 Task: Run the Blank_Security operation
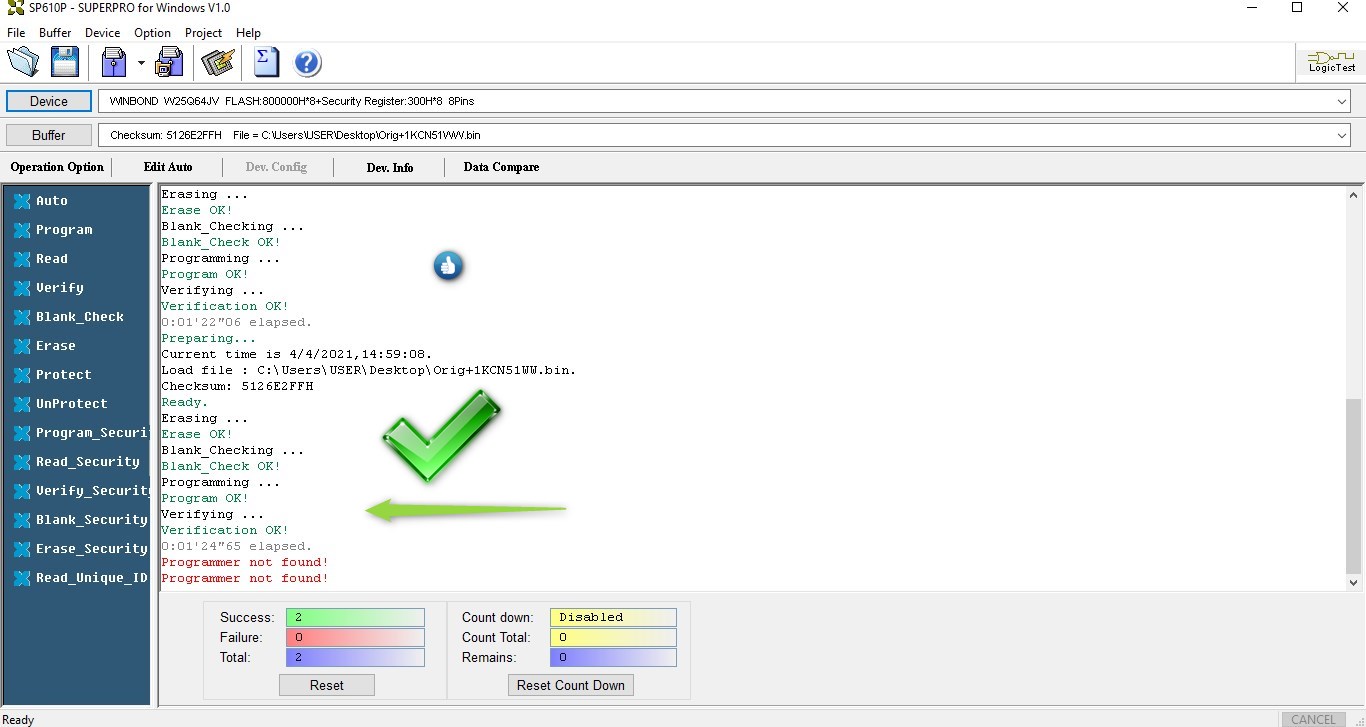(81, 520)
